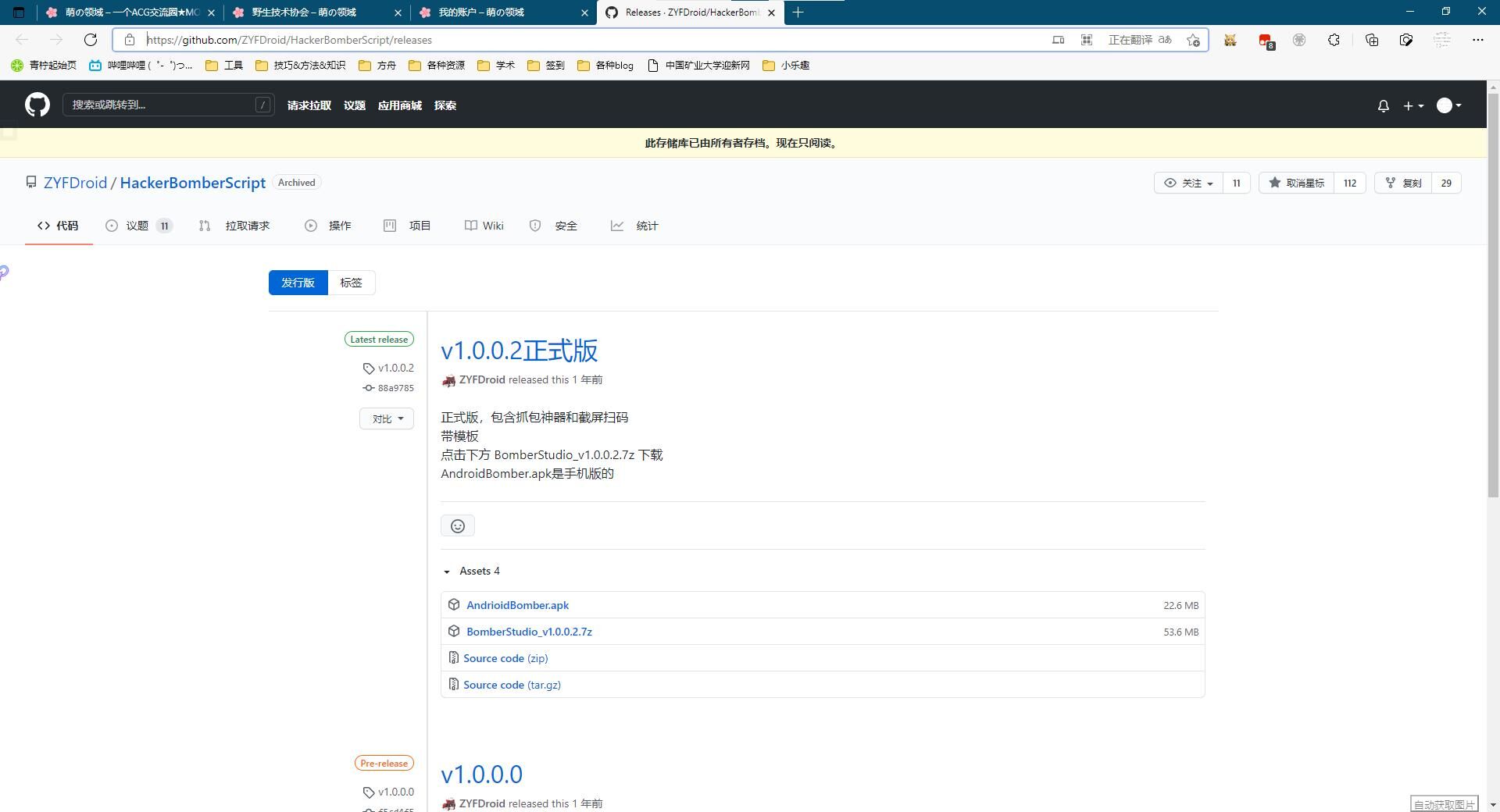Click the GitHub home logo icon
Screen dimensions: 1500x812
(x=37, y=105)
